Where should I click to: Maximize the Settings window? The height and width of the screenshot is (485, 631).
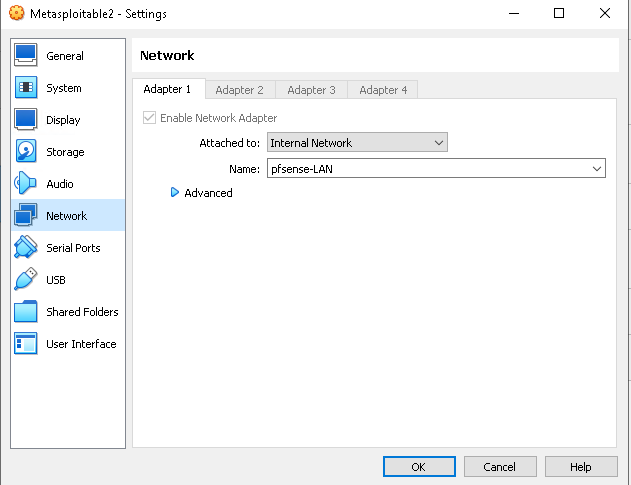point(559,13)
